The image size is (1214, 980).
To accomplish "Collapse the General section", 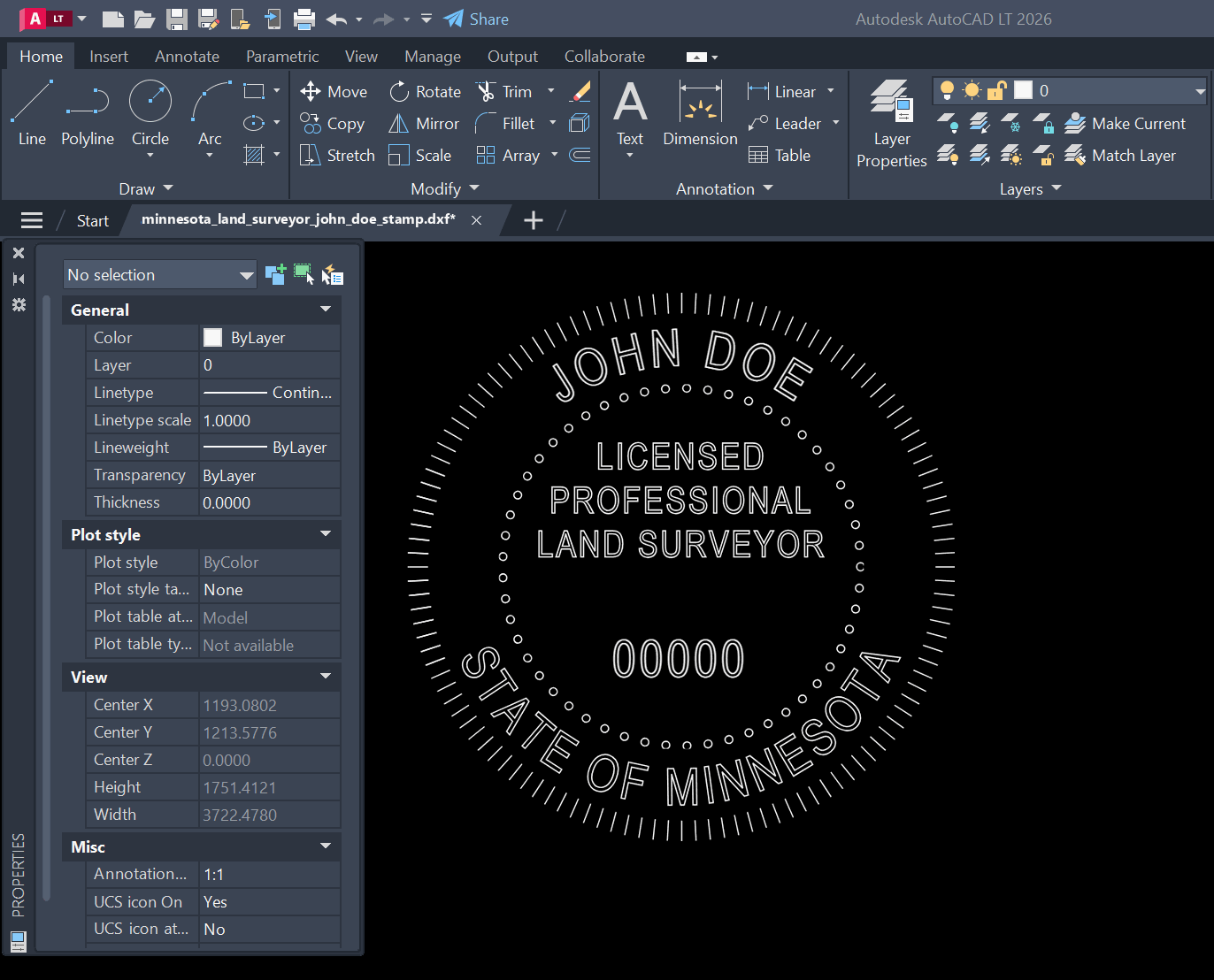I will tap(326, 310).
